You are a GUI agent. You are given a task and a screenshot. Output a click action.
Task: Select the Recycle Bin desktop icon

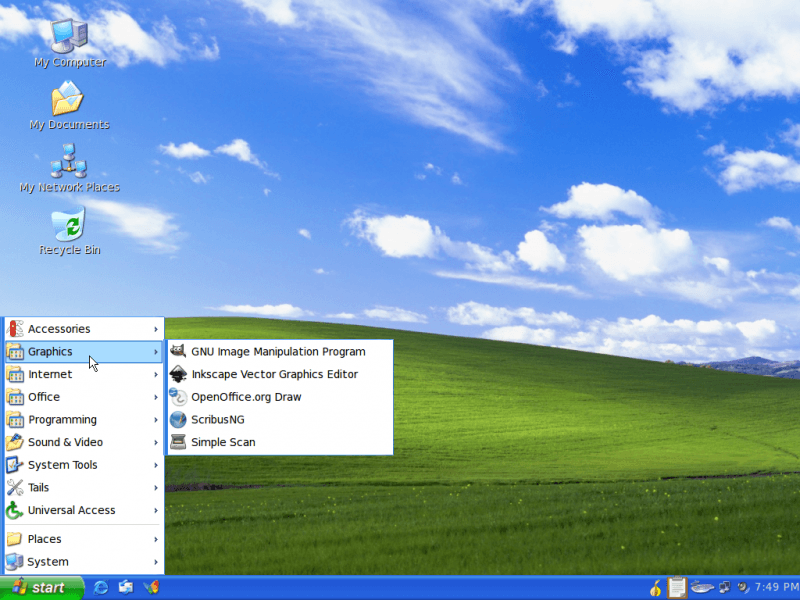click(69, 231)
